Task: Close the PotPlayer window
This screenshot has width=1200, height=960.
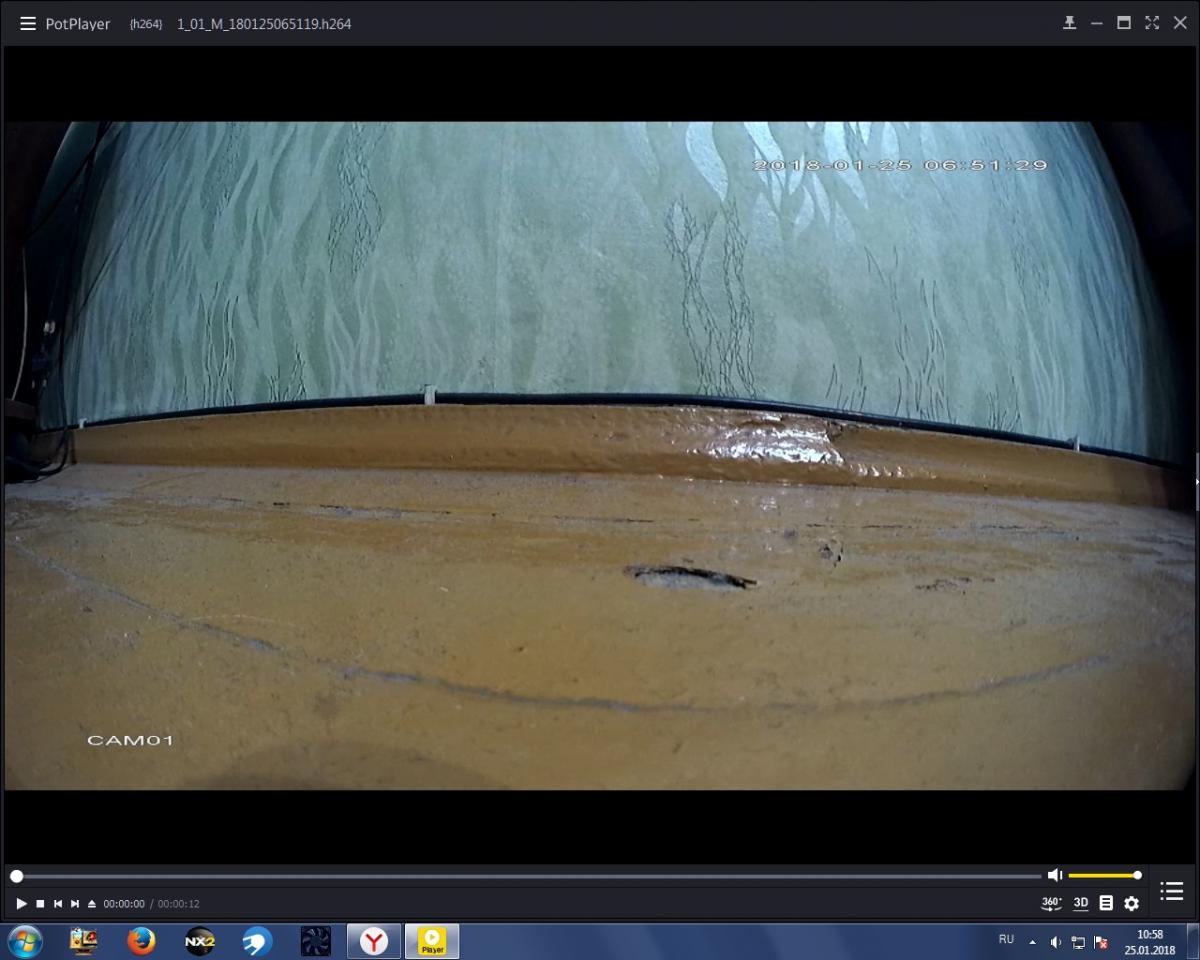Action: [1180, 23]
